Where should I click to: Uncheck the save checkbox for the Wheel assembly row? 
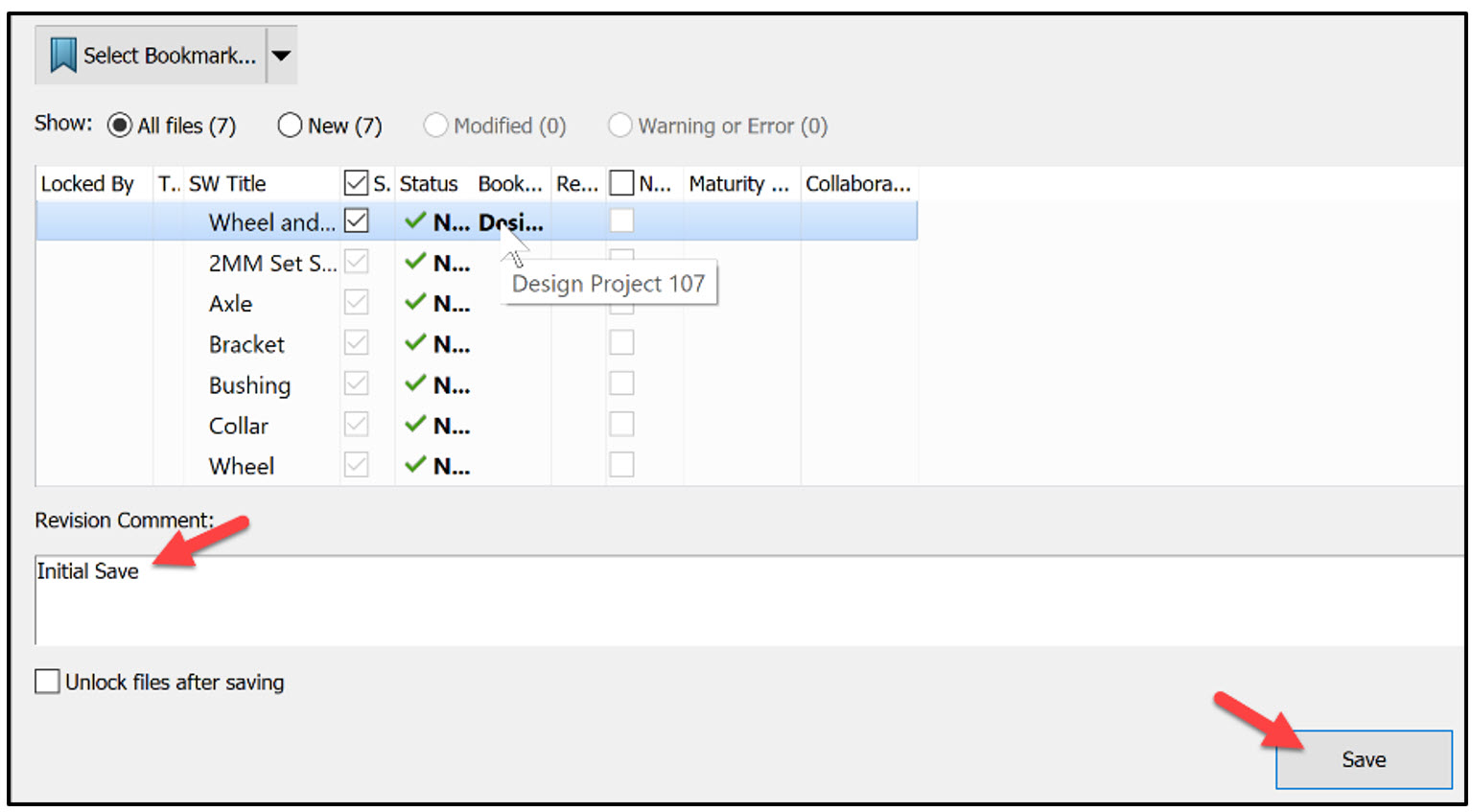pos(356,220)
